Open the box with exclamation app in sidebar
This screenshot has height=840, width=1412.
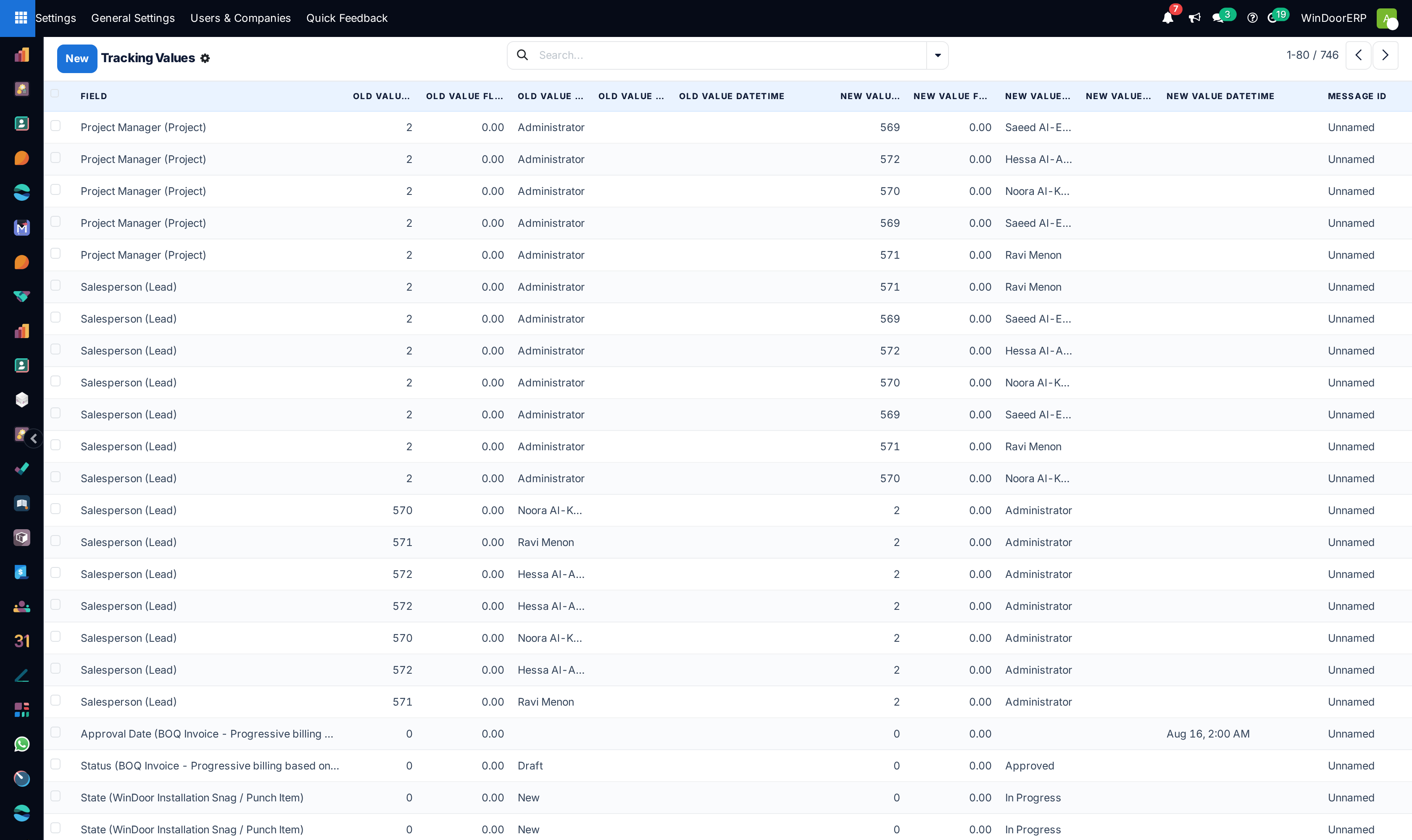coord(21,538)
